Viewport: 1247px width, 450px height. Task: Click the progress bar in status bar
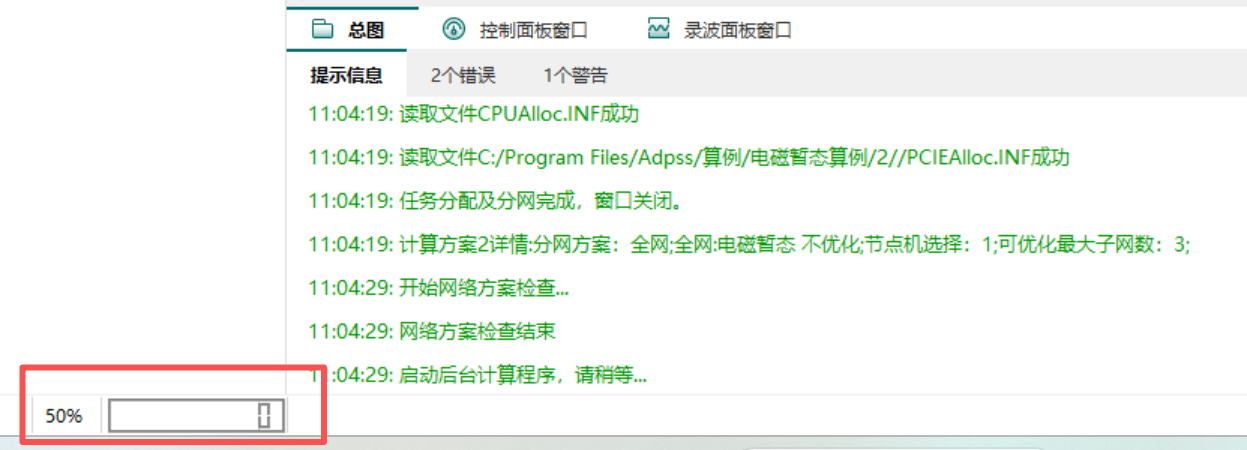(x=180, y=416)
